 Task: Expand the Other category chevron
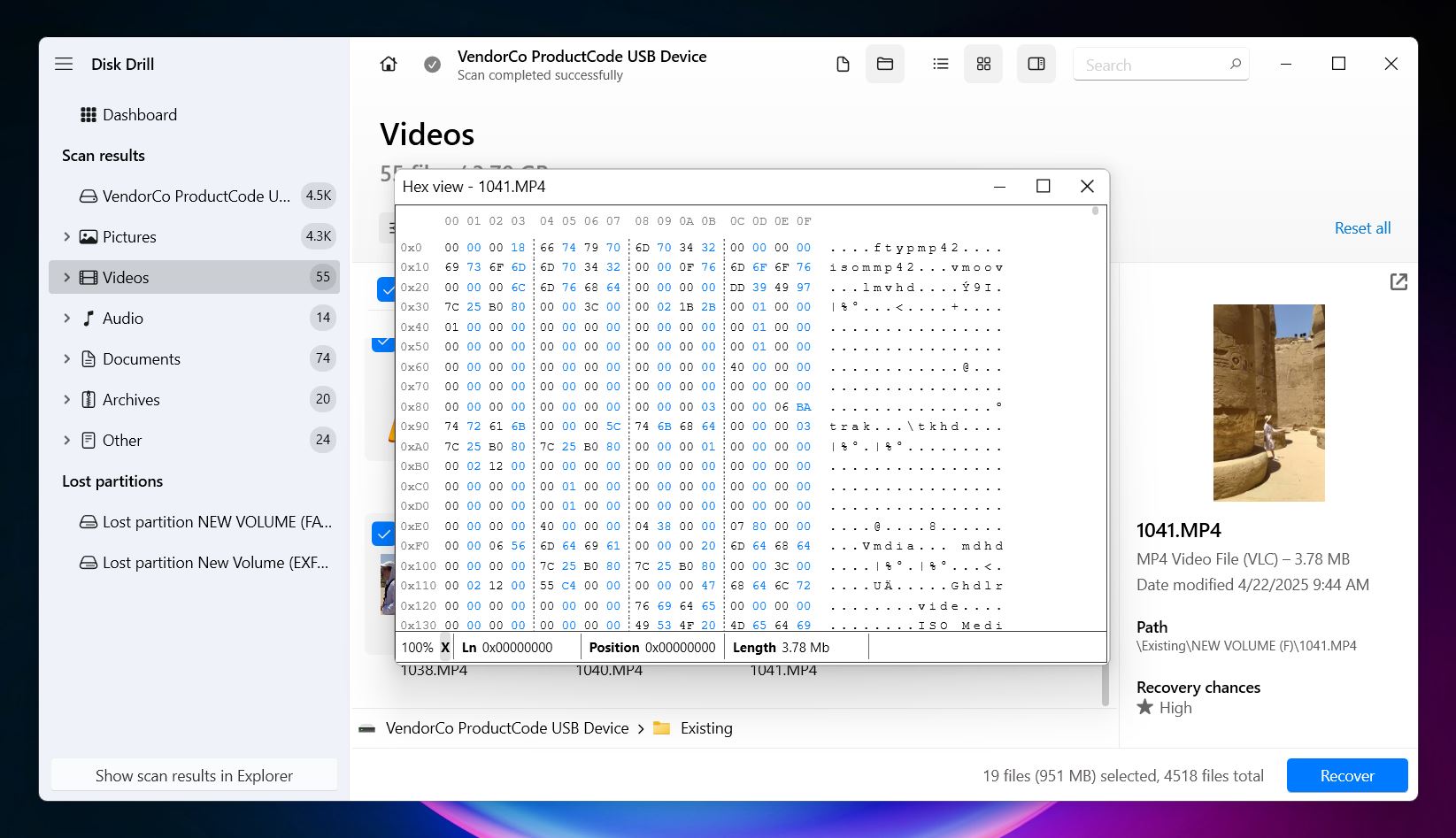[66, 441]
